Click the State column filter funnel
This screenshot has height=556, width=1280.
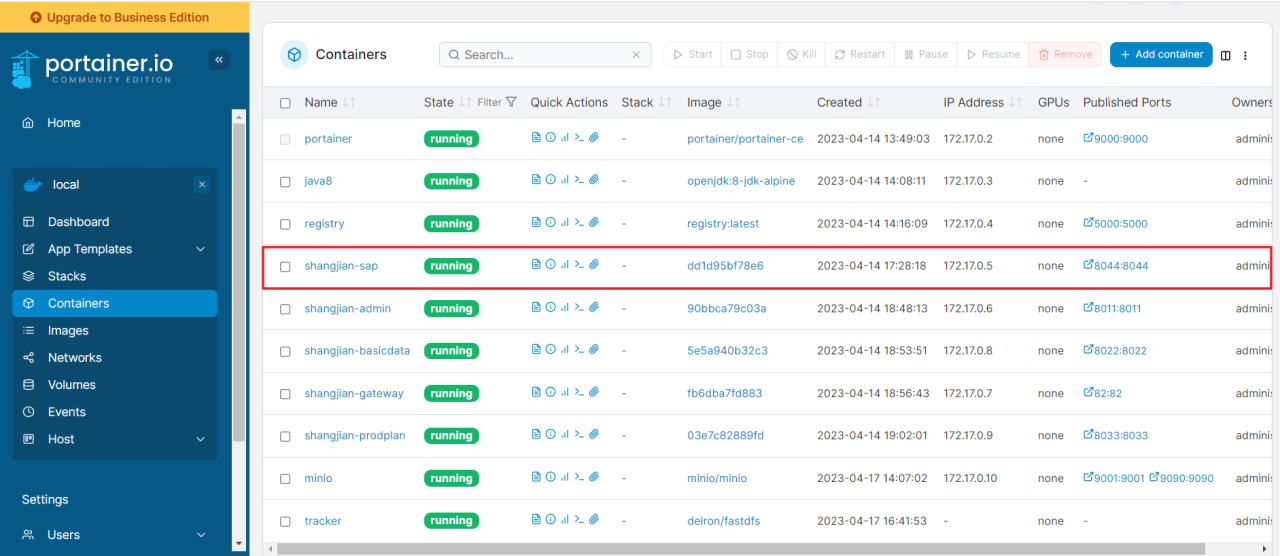511,102
